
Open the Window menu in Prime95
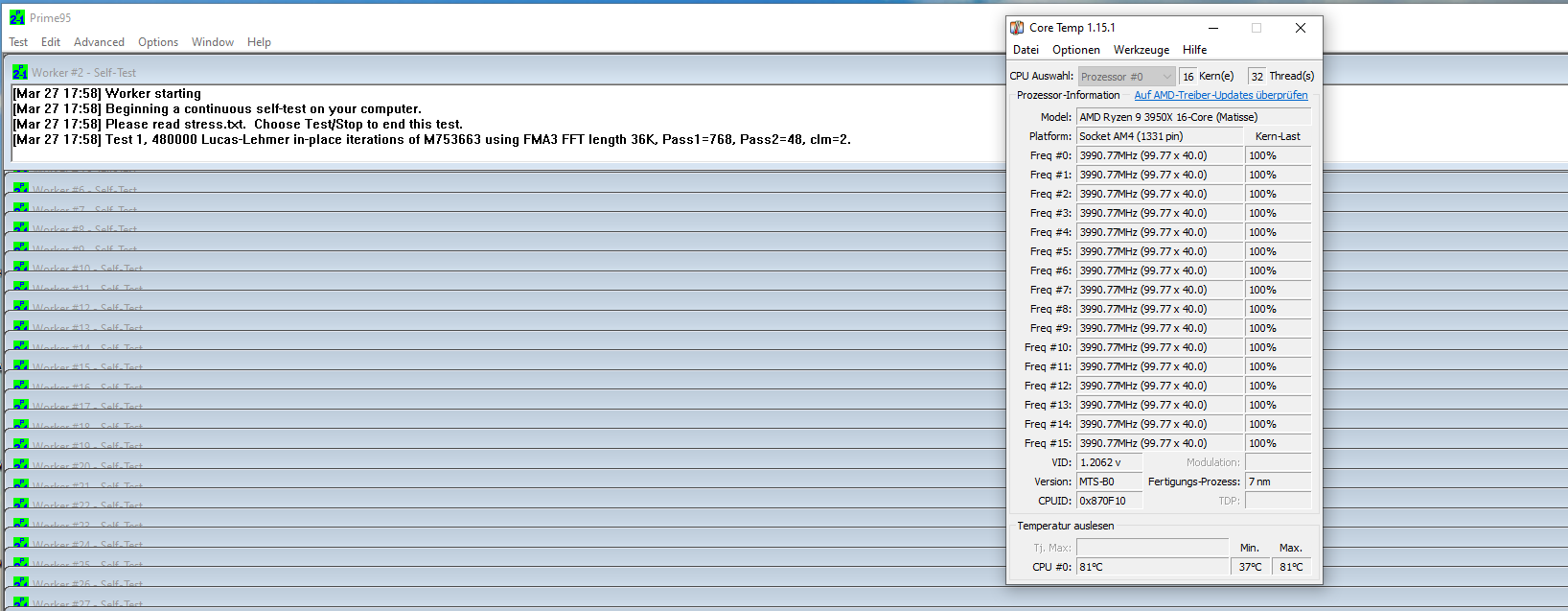[x=213, y=42]
